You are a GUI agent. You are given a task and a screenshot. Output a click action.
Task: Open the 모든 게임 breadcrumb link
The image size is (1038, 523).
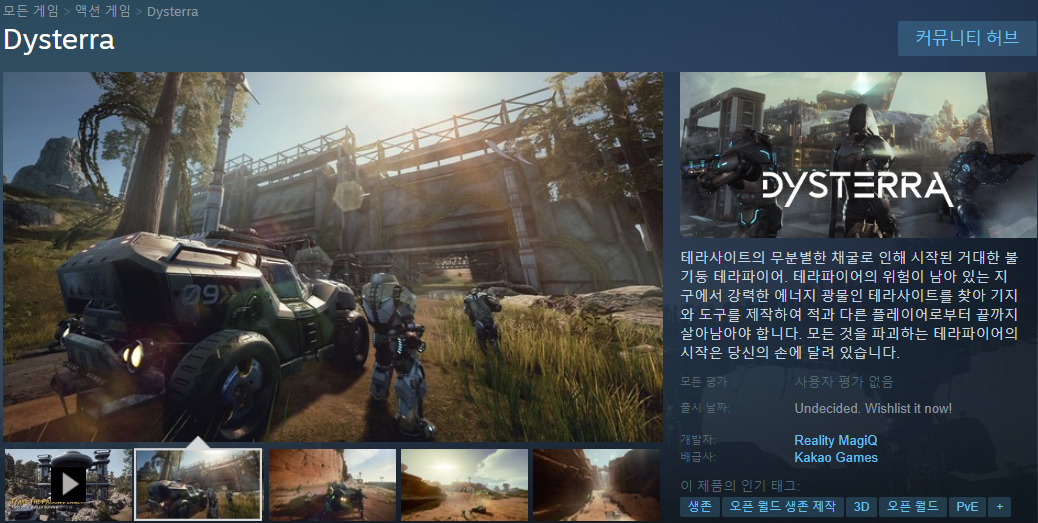point(30,11)
